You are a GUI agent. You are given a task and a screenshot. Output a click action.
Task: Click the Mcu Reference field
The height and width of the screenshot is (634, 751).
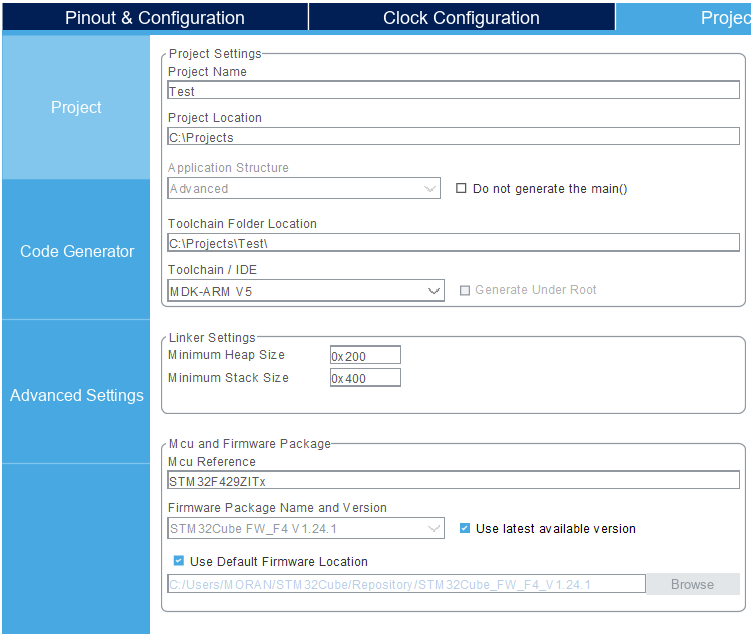pos(453,481)
